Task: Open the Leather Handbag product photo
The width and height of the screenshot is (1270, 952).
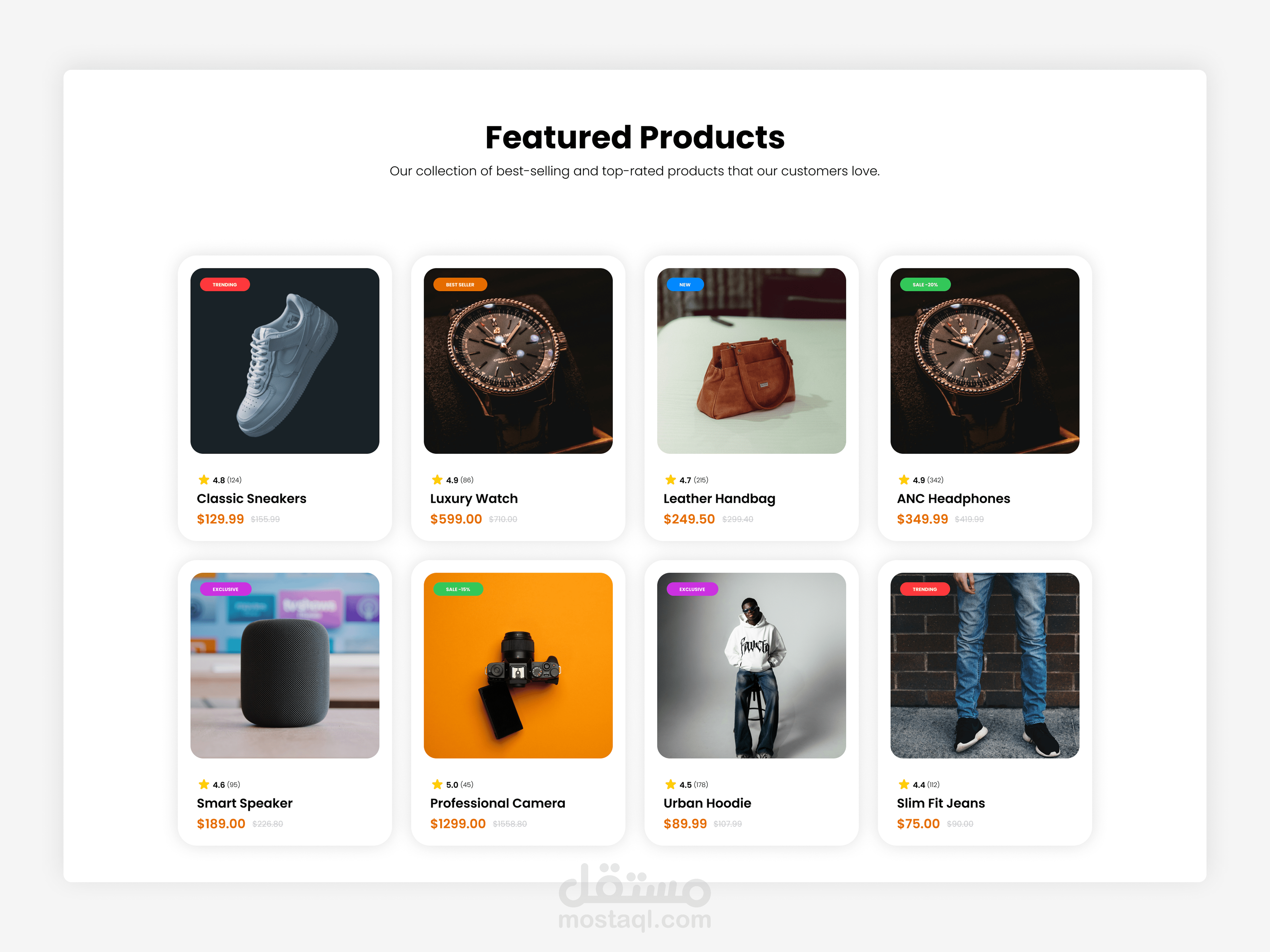Action: [752, 361]
